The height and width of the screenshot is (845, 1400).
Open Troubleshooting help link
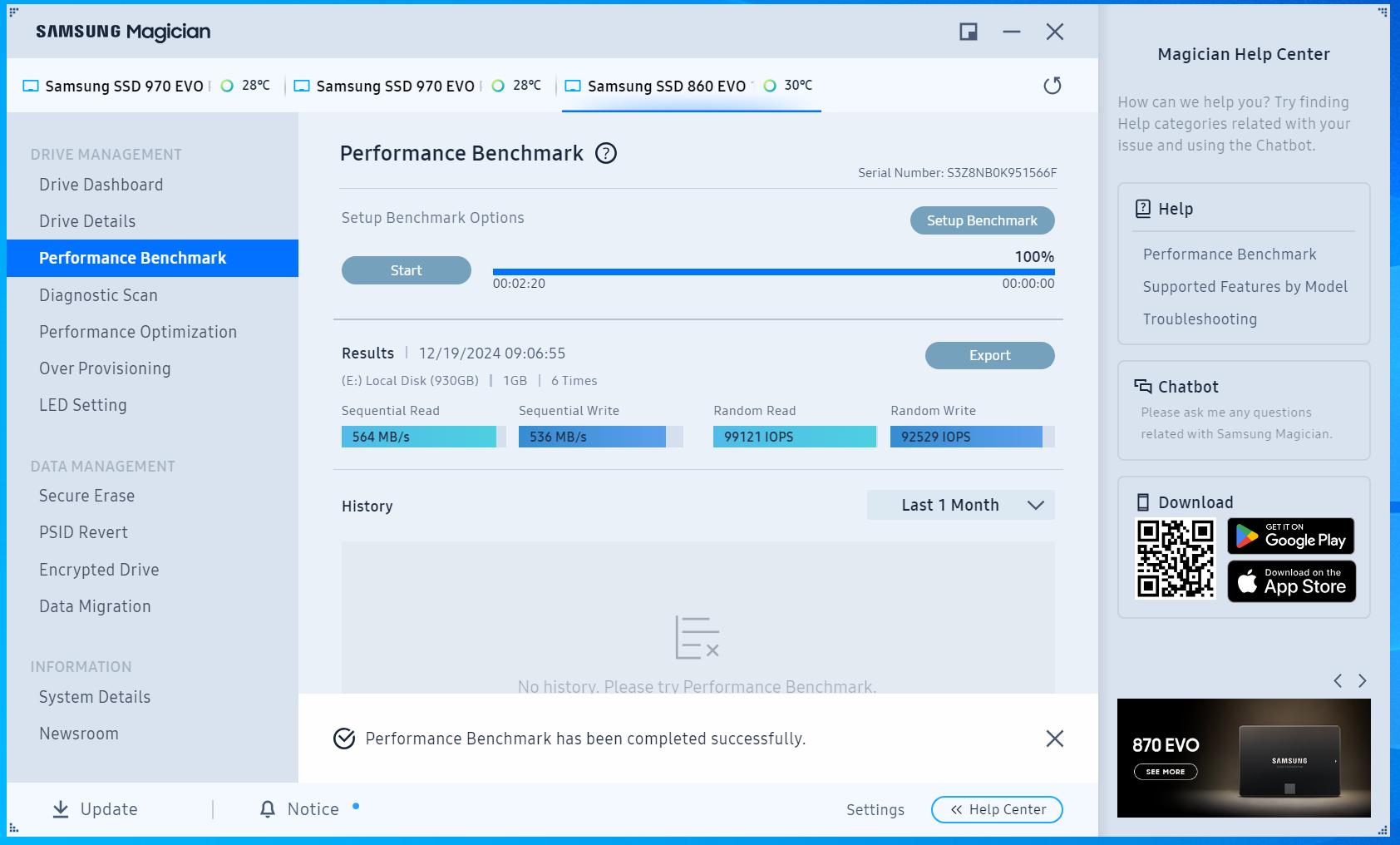[x=1200, y=319]
